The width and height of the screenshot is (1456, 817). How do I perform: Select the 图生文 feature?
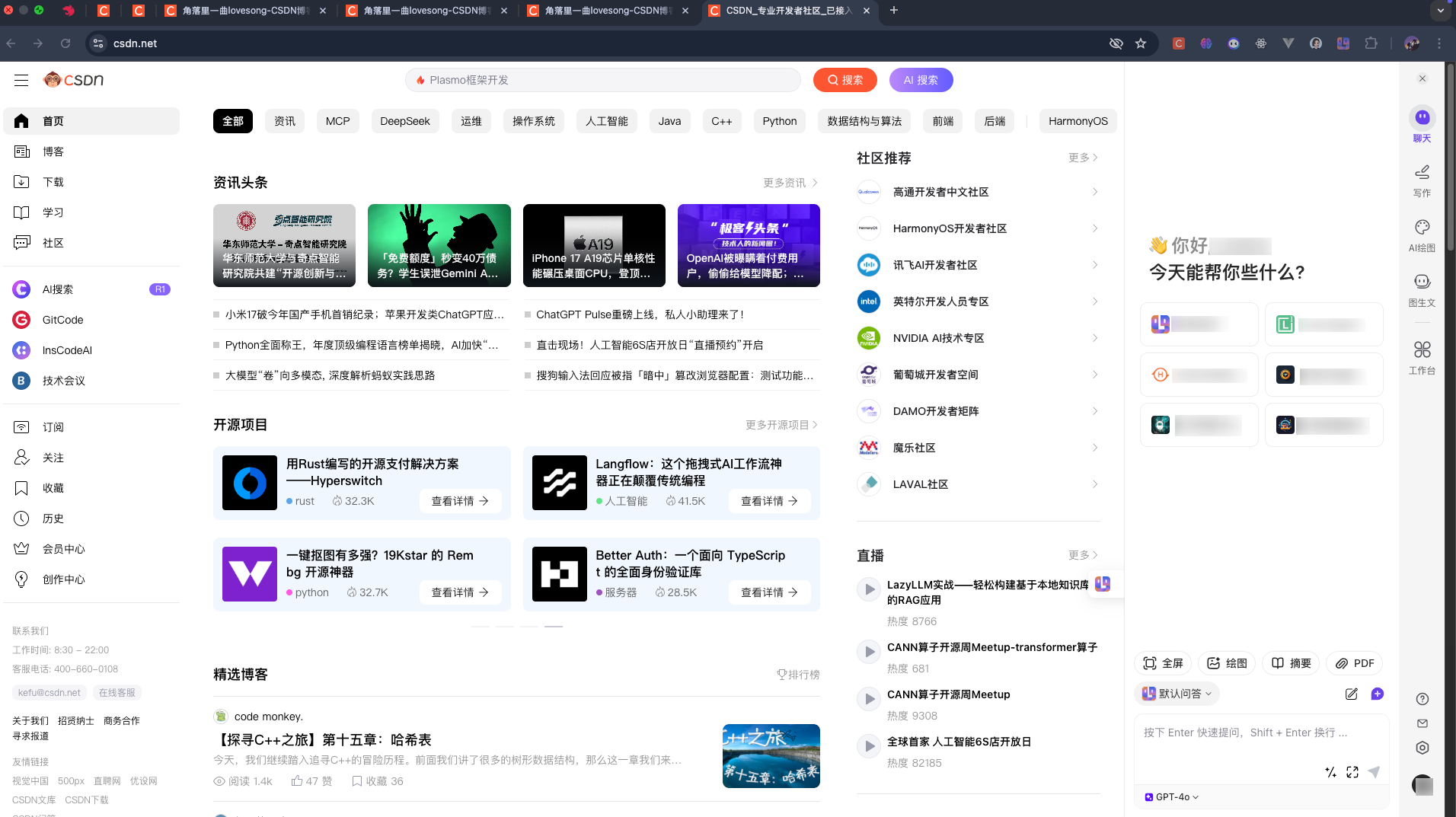tap(1421, 289)
